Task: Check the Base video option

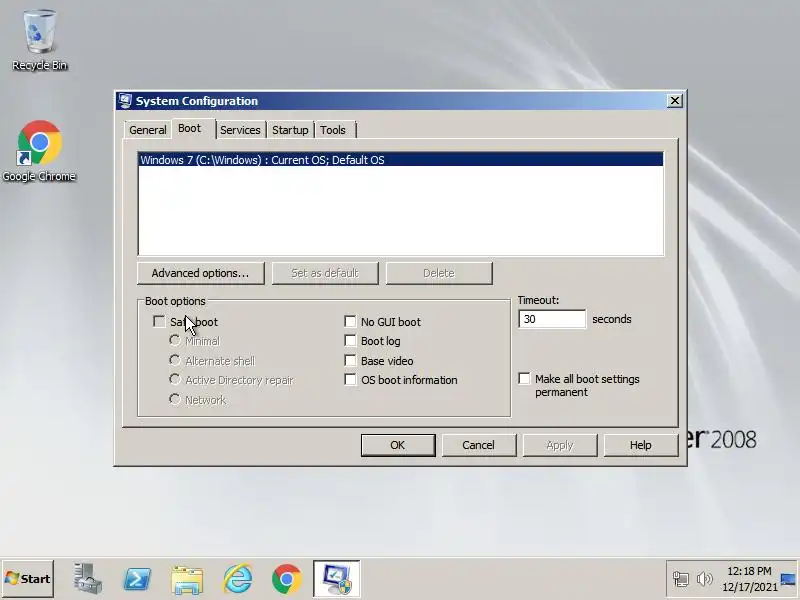Action: pos(350,361)
